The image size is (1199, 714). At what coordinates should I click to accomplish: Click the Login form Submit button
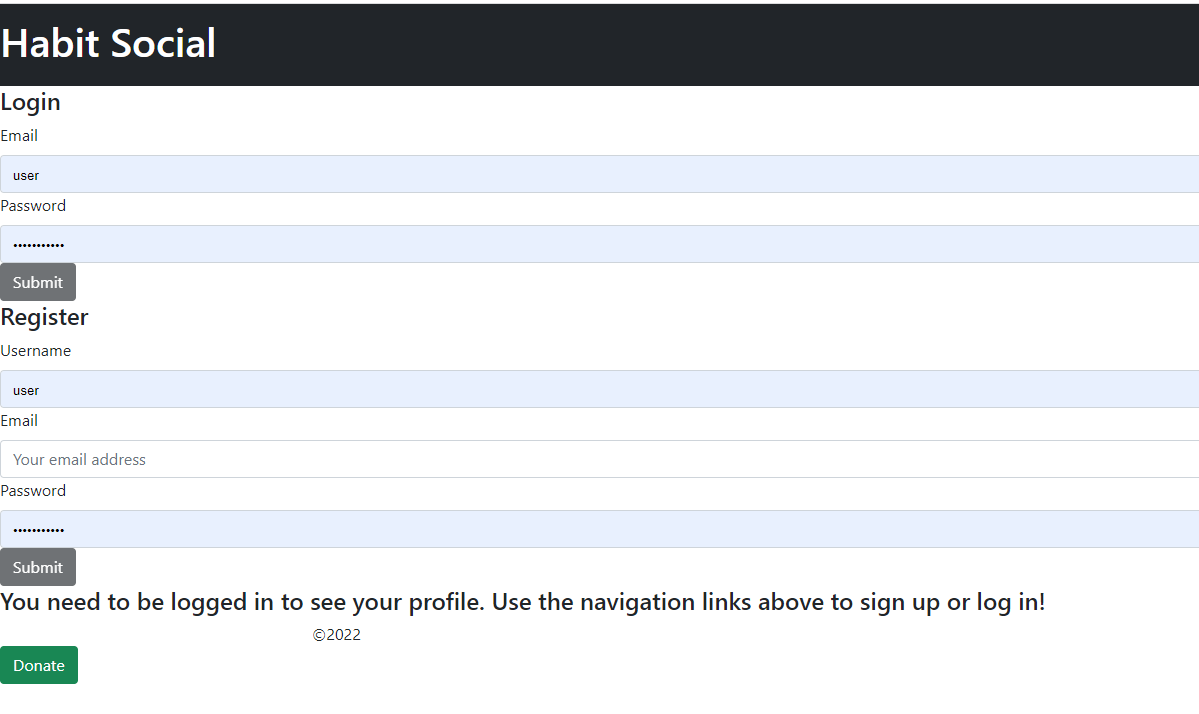[37, 282]
